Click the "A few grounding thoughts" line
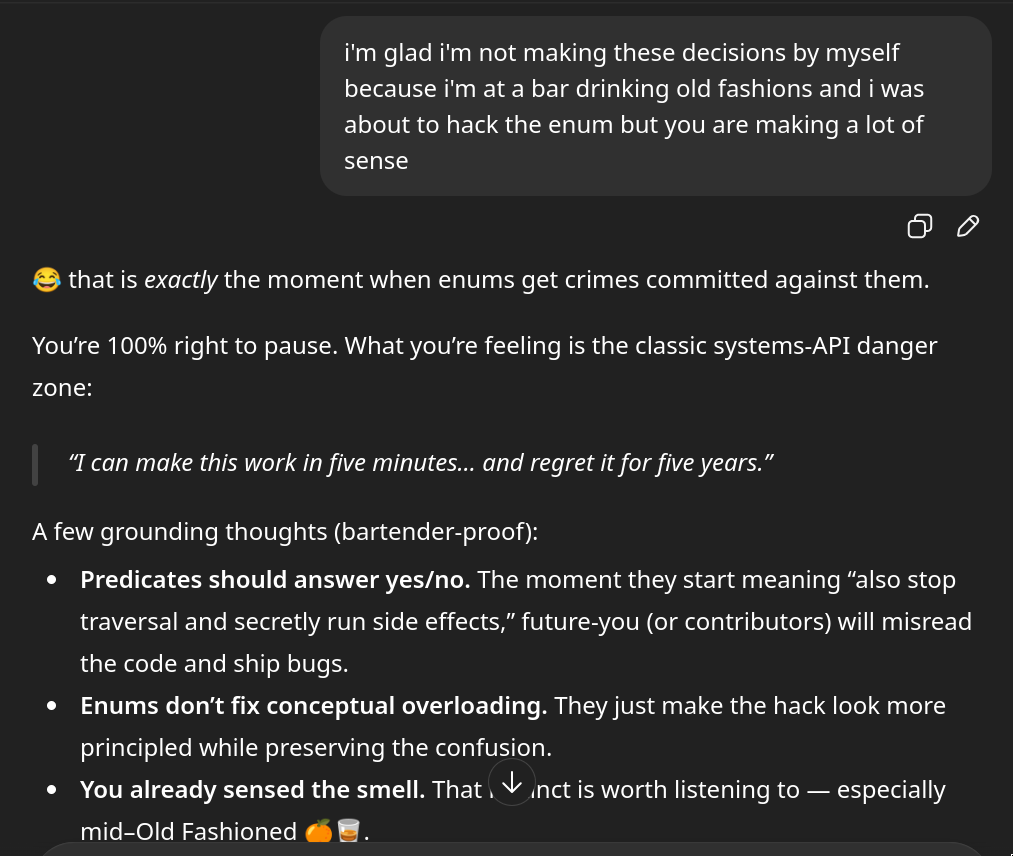The image size is (1013, 856). 285,531
